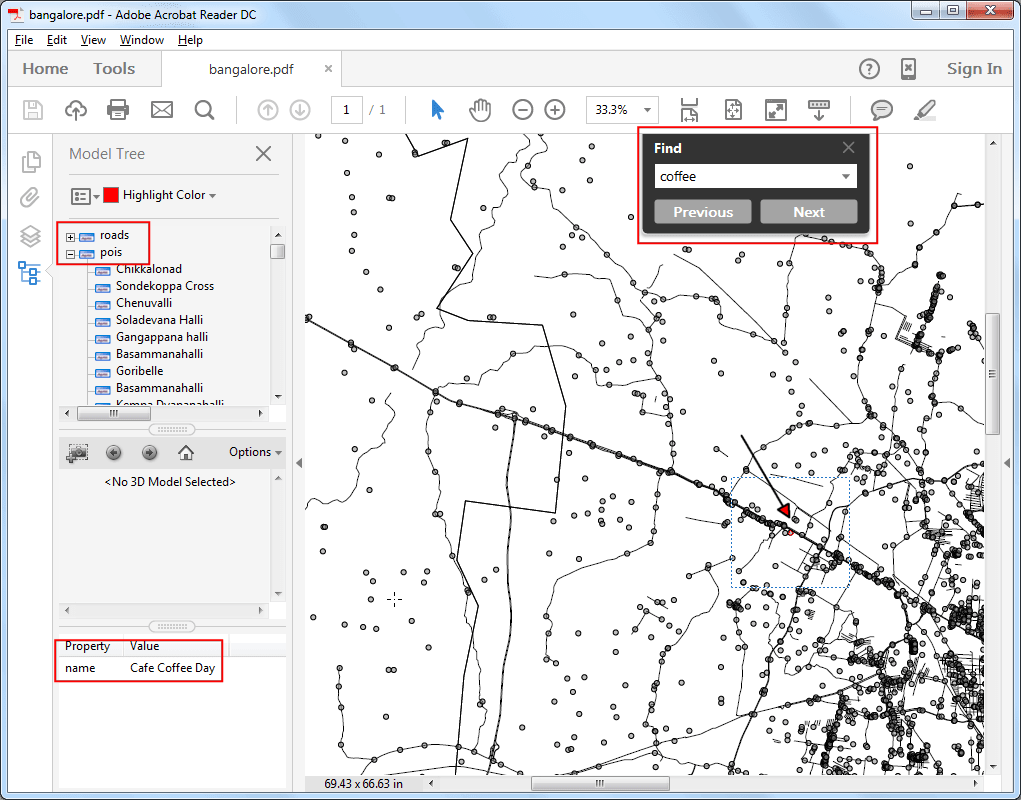
Task: Collapse the pois node in Model Tree
Action: tap(69, 253)
